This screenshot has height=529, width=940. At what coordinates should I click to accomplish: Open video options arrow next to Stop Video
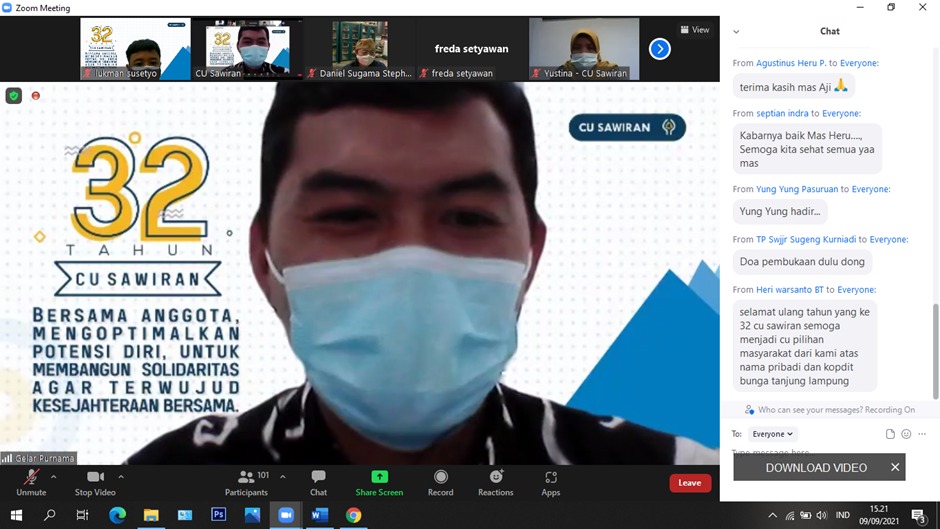click(121, 477)
